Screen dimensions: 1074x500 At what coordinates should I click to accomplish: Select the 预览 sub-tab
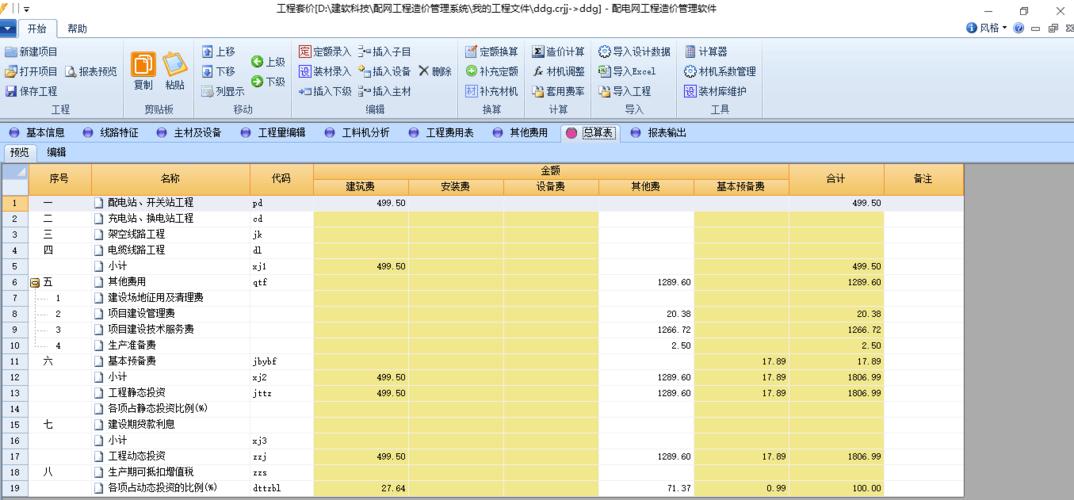(20, 153)
